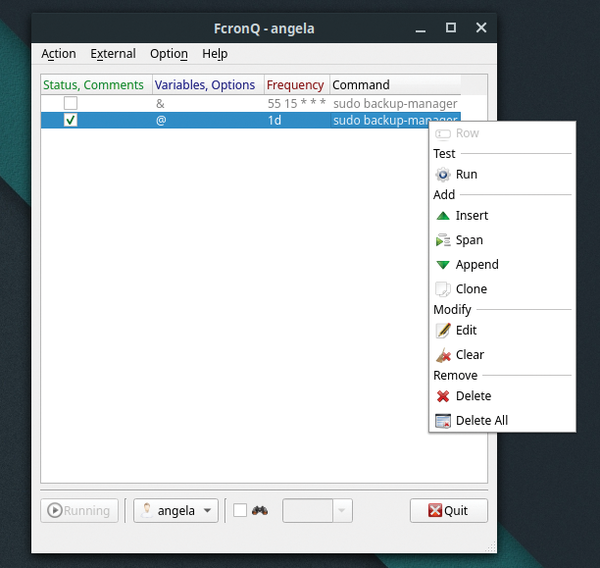Click the Edit pencil icon
The width and height of the screenshot is (600, 568).
click(443, 330)
